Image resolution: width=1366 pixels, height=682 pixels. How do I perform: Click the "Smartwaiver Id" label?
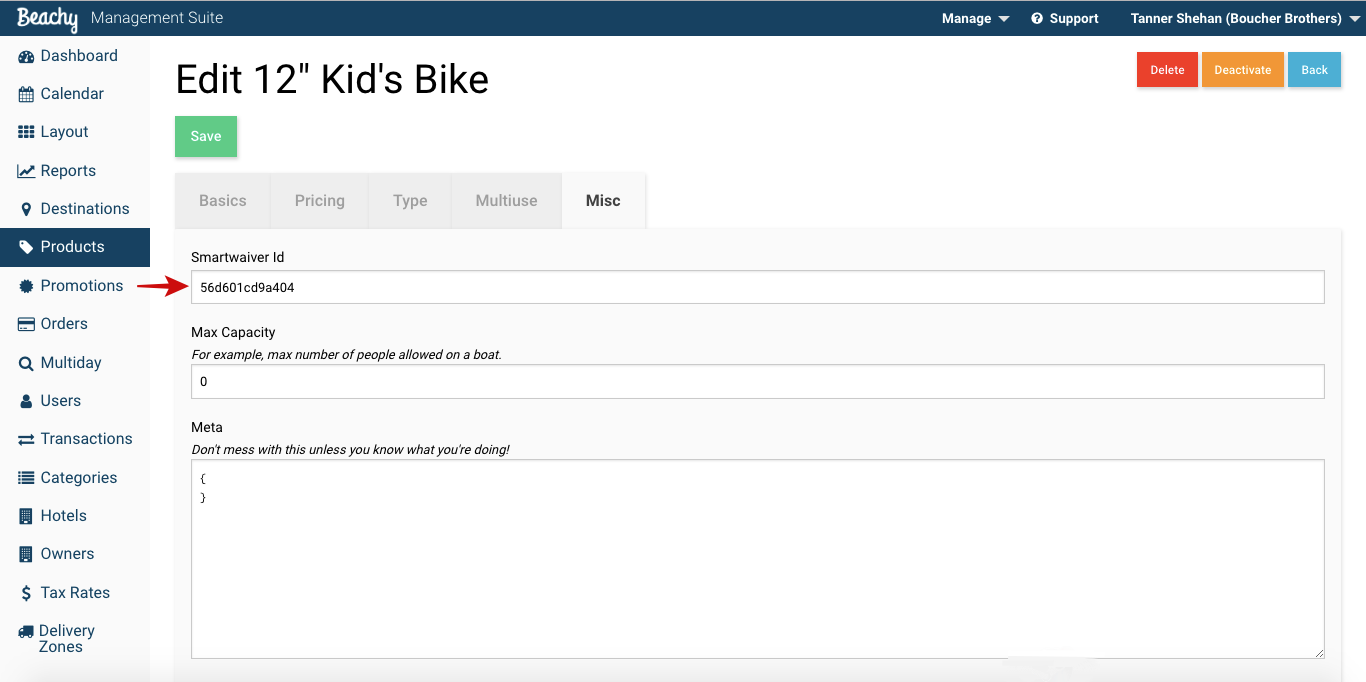click(238, 257)
